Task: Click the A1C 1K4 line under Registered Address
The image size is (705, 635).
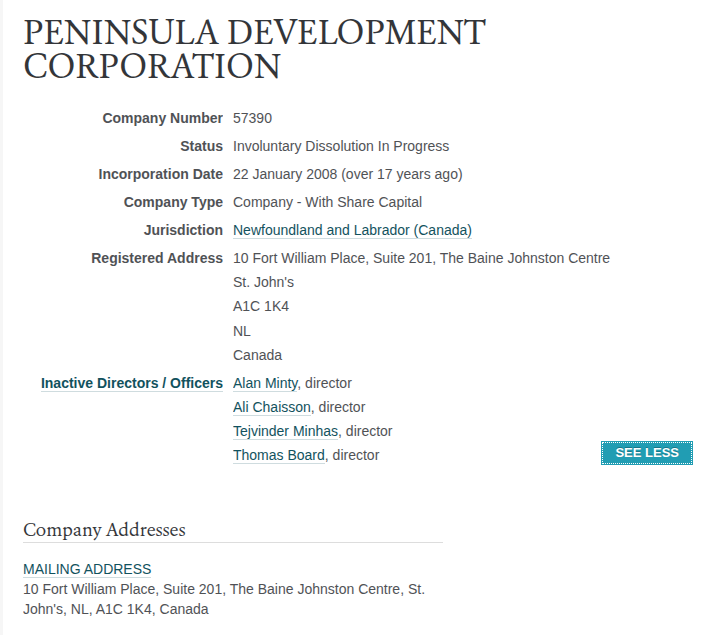Action: (261, 306)
